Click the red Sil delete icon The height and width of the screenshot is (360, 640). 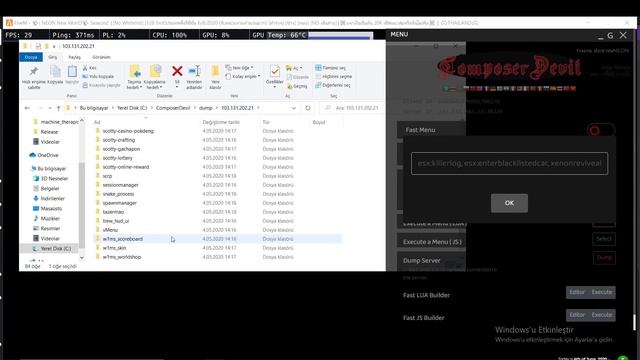[x=177, y=71]
